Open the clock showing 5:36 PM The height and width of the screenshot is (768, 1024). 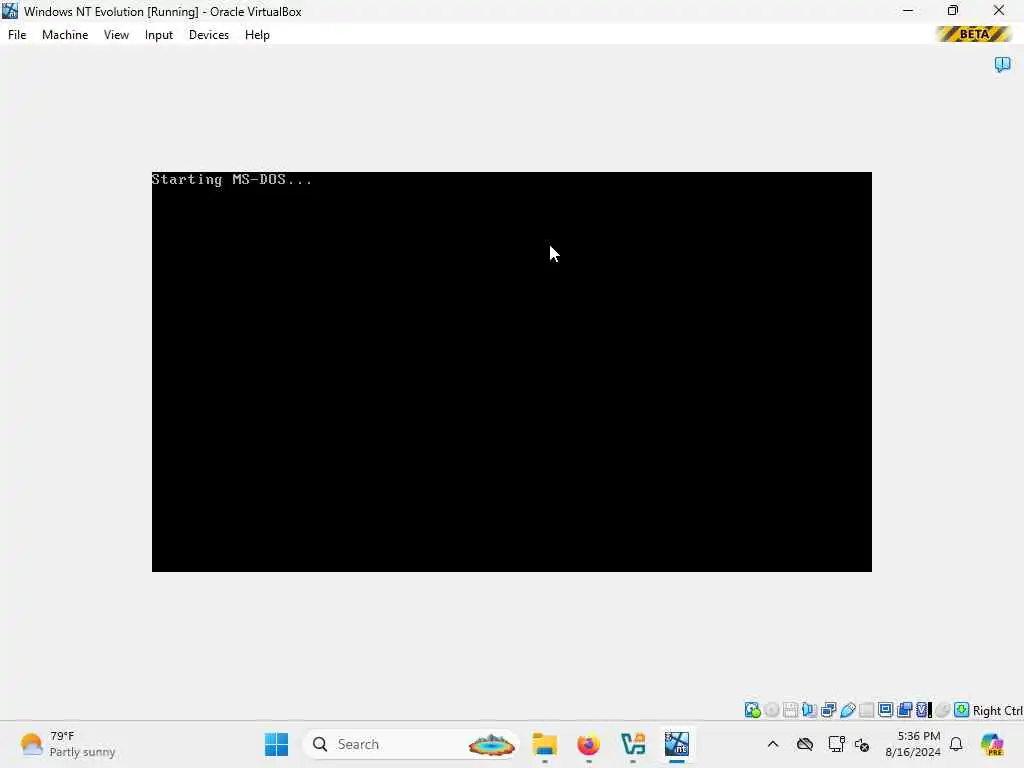click(x=912, y=744)
